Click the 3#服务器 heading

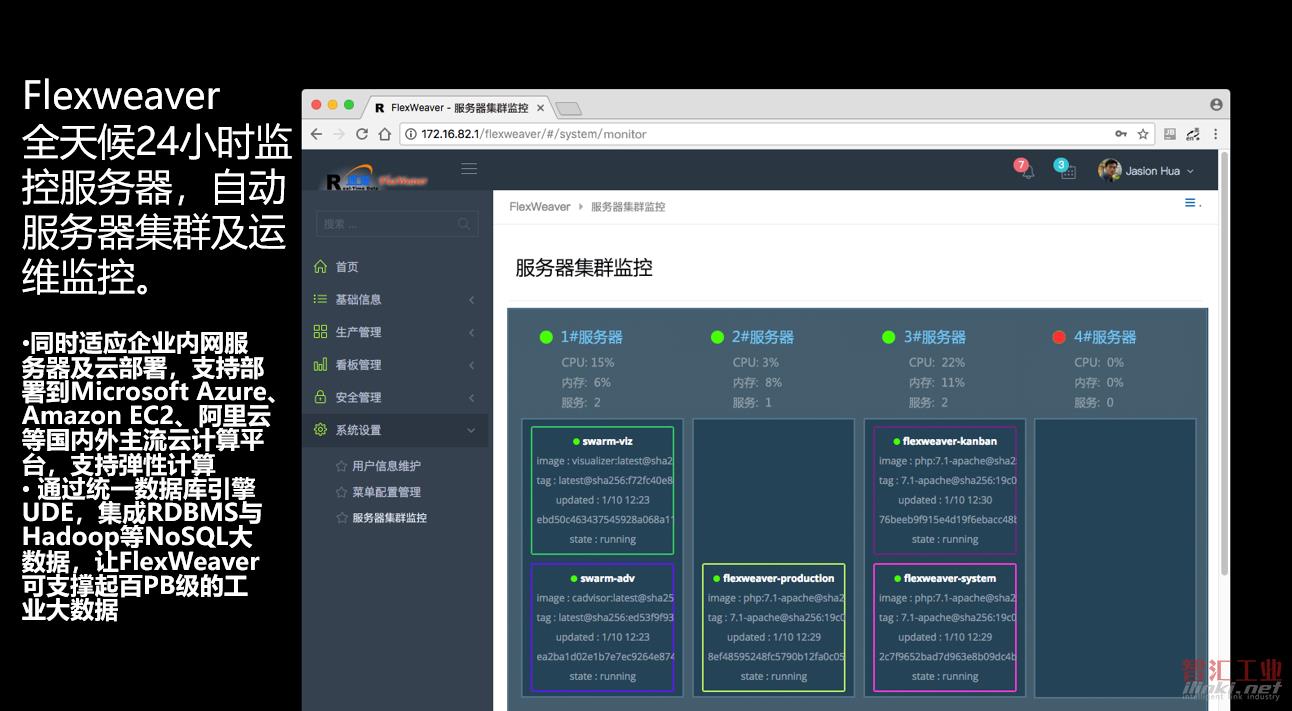pos(934,337)
